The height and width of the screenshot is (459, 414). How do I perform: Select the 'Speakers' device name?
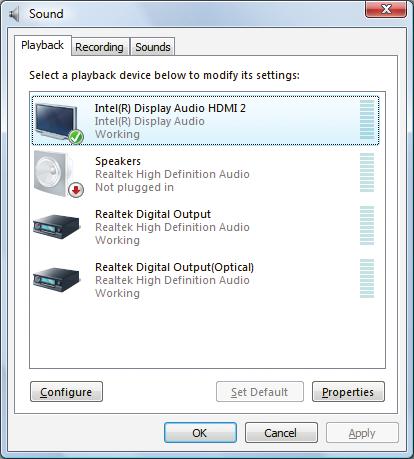coord(118,161)
